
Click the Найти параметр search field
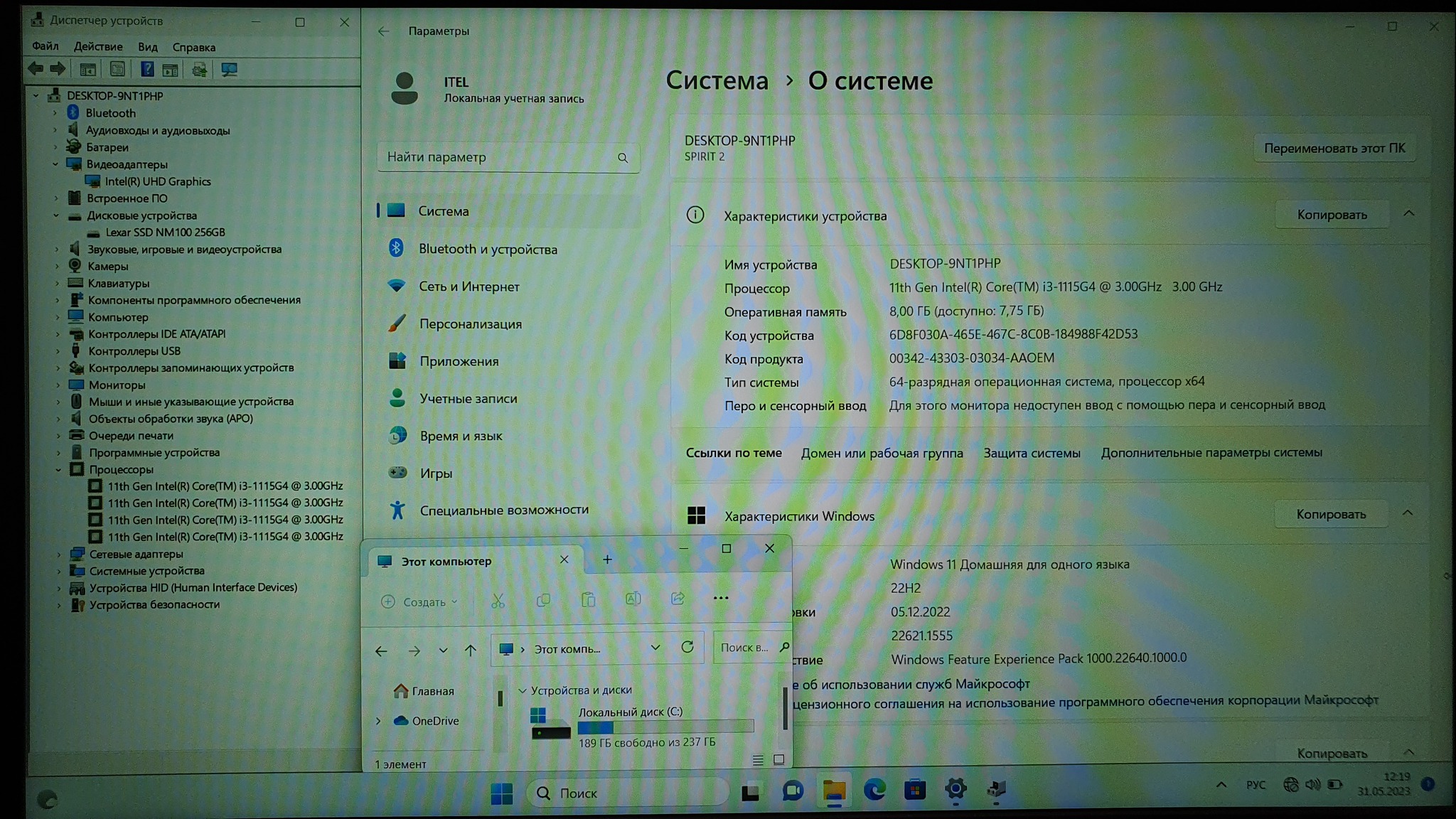point(498,157)
